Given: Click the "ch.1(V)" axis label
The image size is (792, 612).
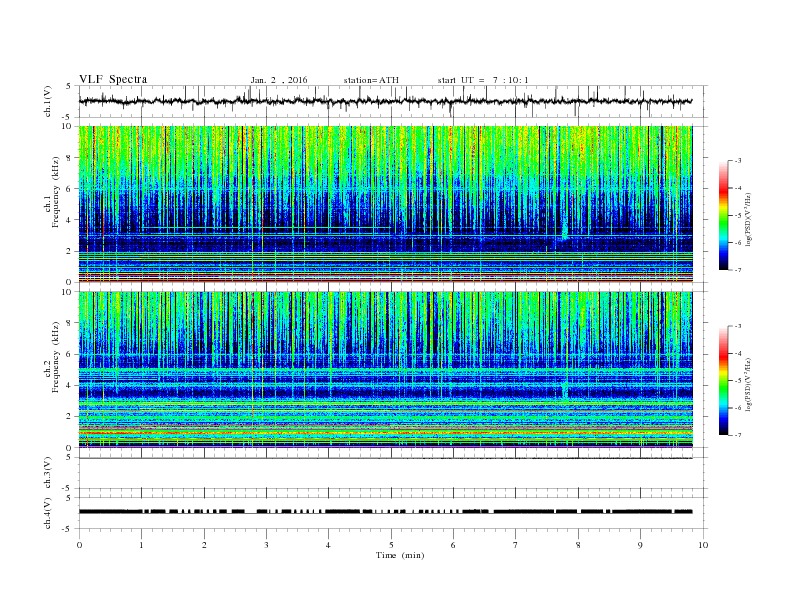Looking at the screenshot, I should coord(48,101).
